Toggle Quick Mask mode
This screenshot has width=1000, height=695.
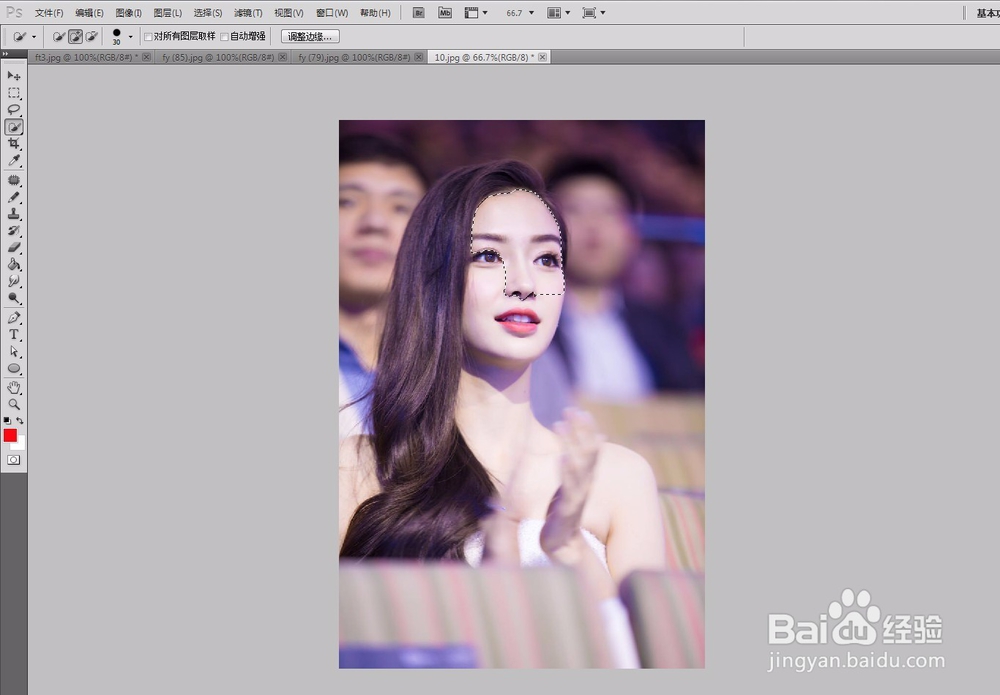pyautogui.click(x=13, y=460)
